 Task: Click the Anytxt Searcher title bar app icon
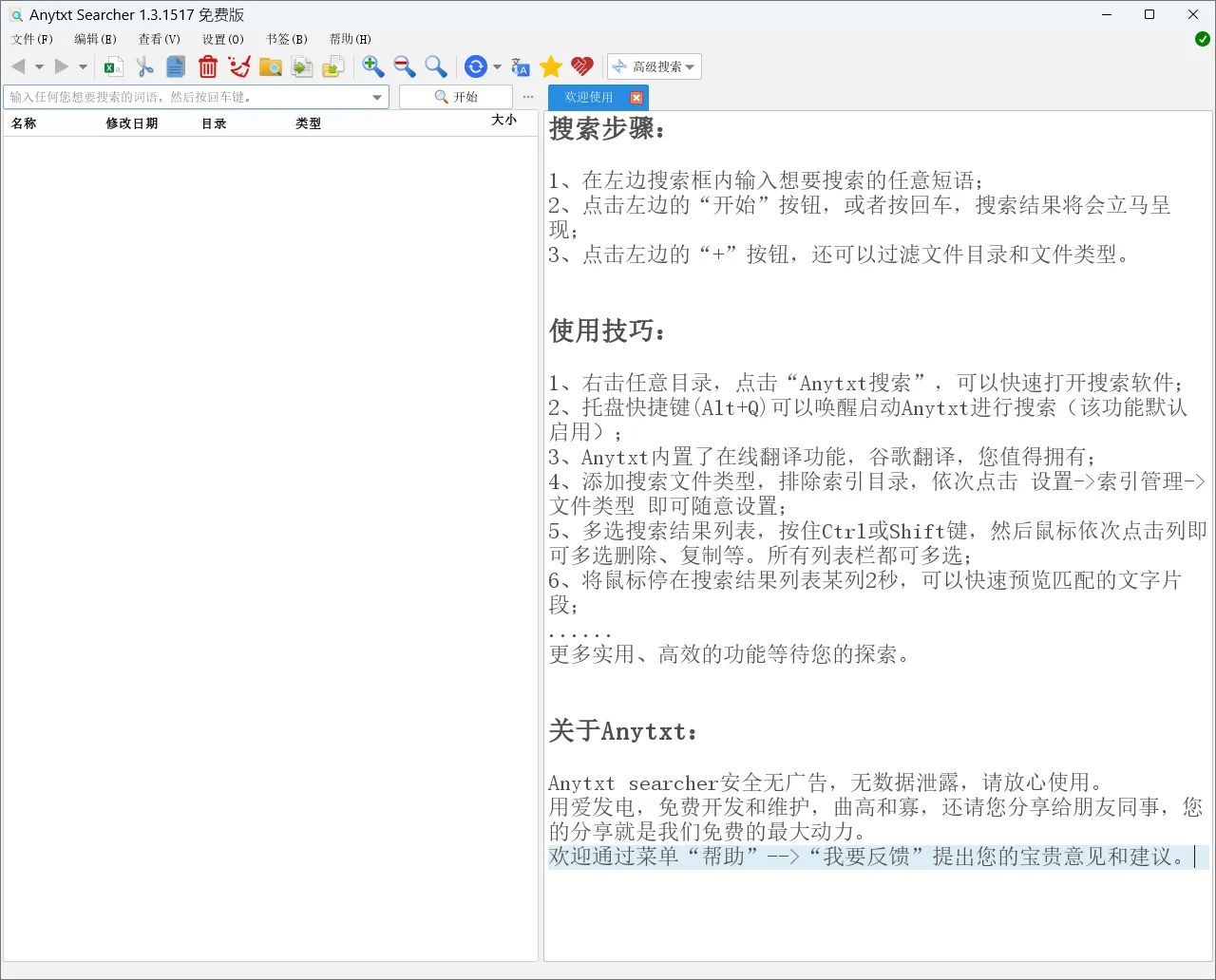click(16, 15)
